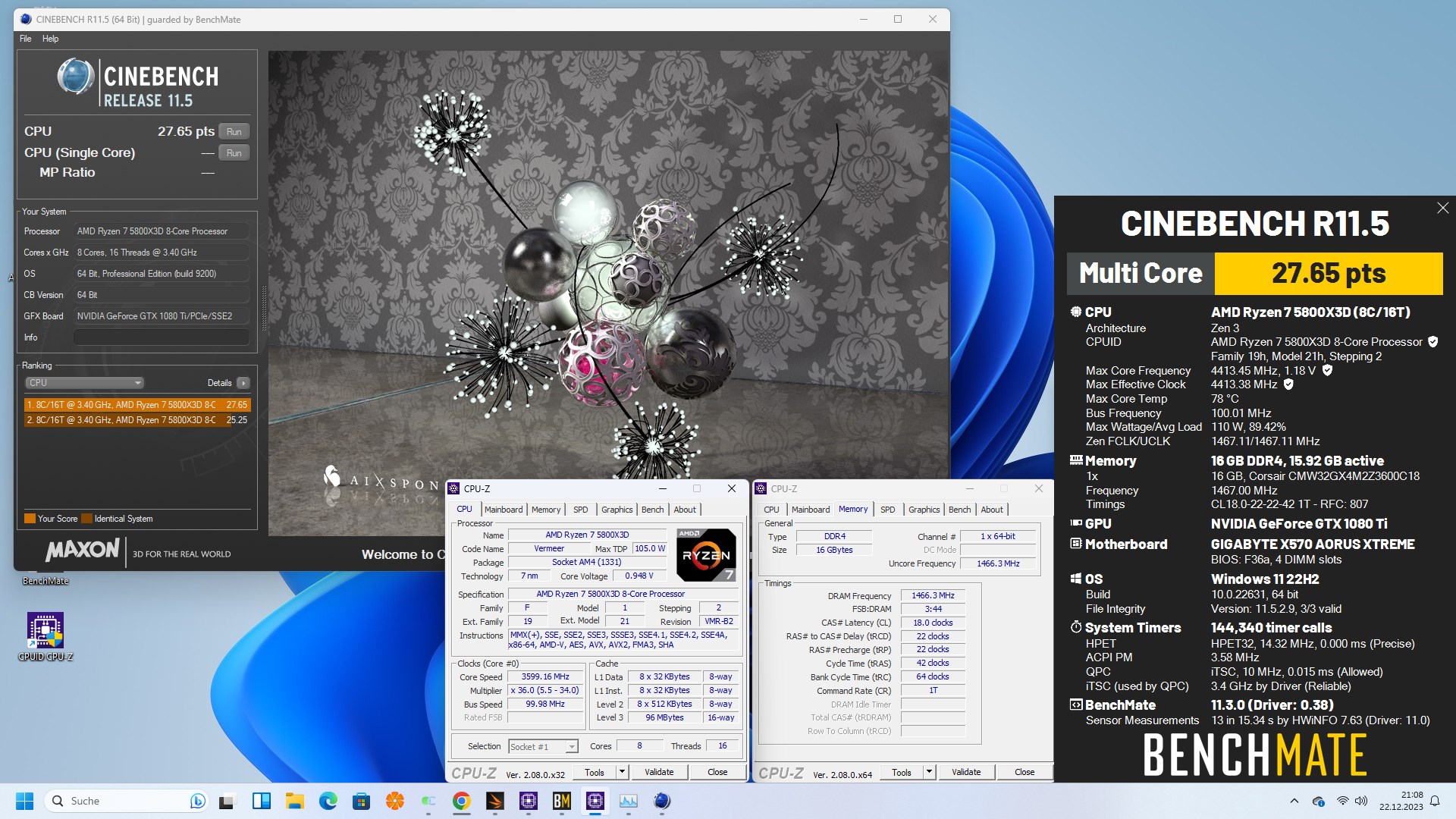Open the notifications bell
The height and width of the screenshot is (819, 1456).
[1435, 801]
